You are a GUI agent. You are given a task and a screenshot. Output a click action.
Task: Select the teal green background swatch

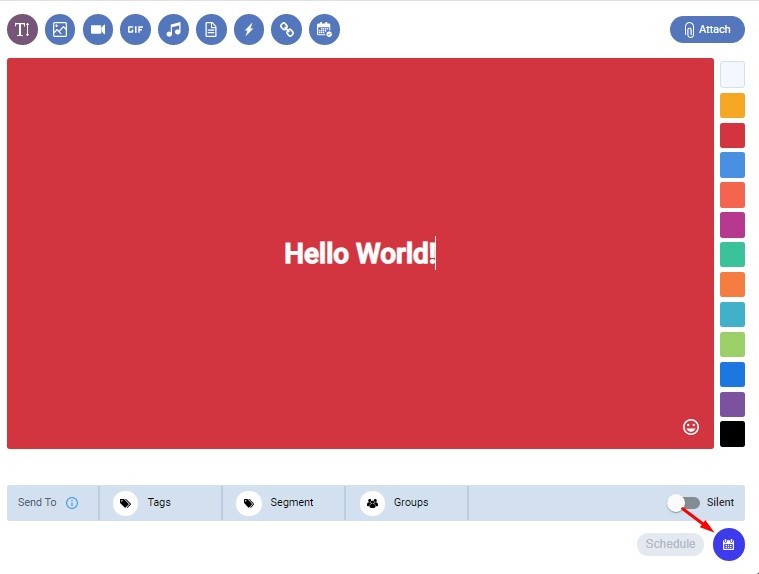[732, 255]
